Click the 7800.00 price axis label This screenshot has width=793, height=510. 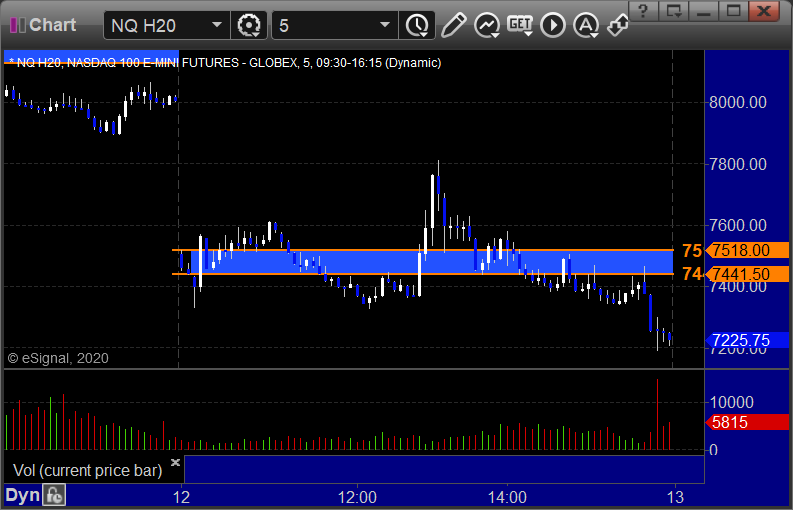[737, 164]
